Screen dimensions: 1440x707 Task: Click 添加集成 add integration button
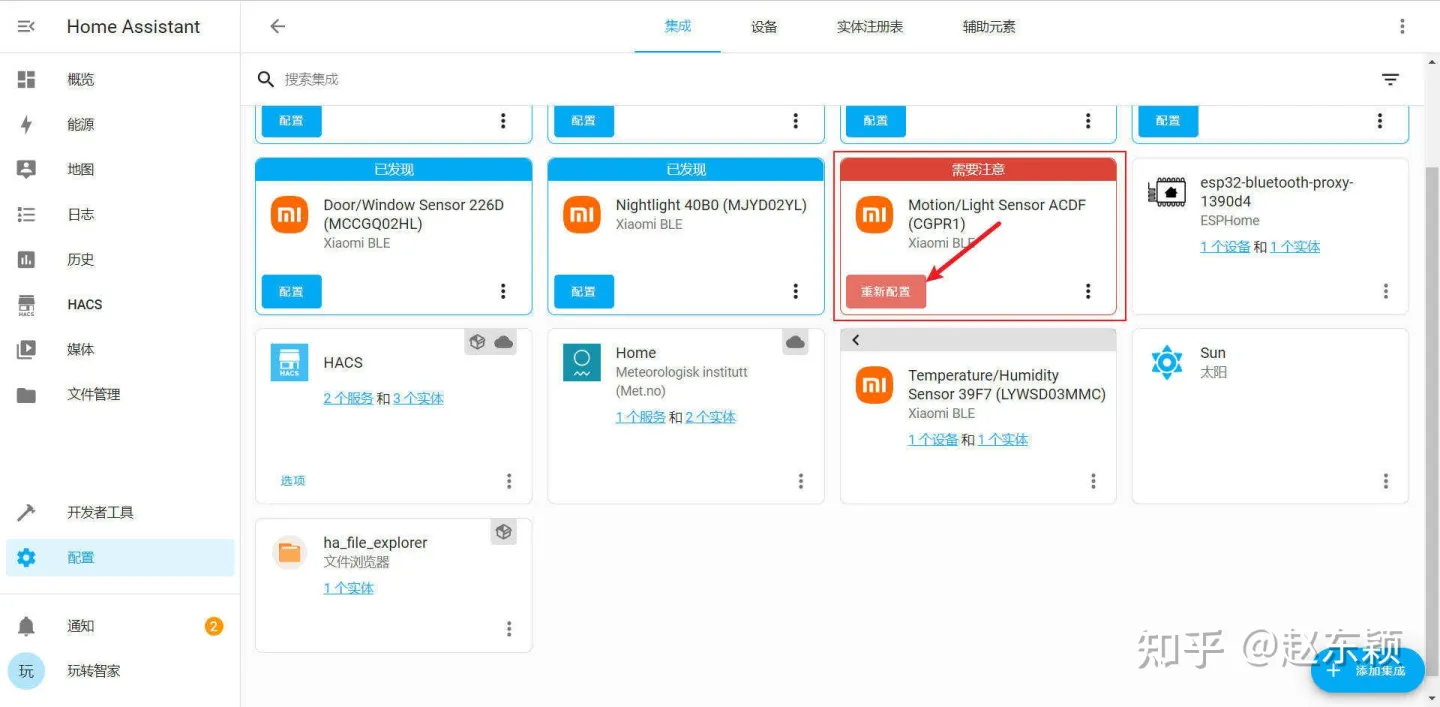pyautogui.click(x=1367, y=671)
